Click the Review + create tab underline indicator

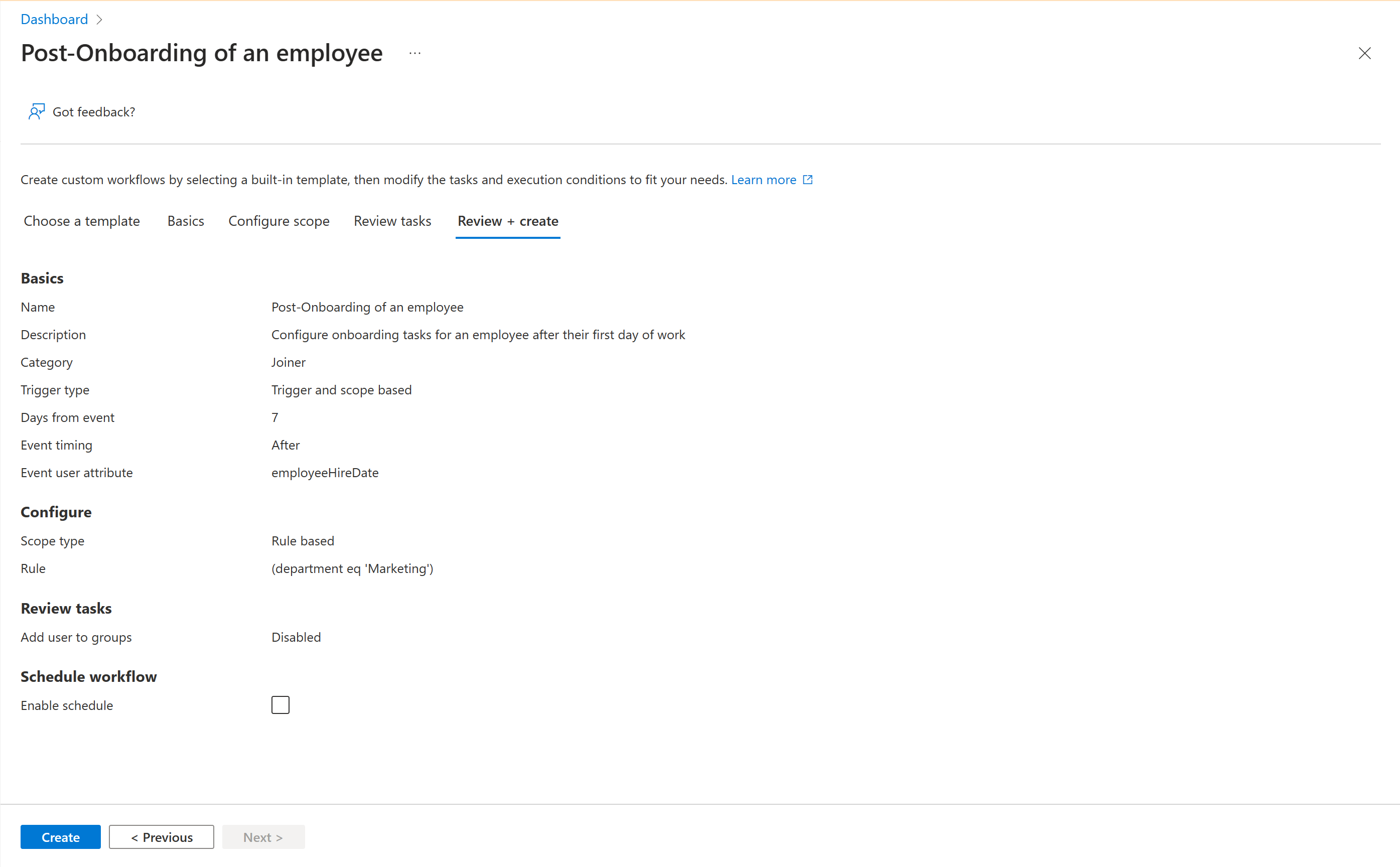[x=507, y=235]
